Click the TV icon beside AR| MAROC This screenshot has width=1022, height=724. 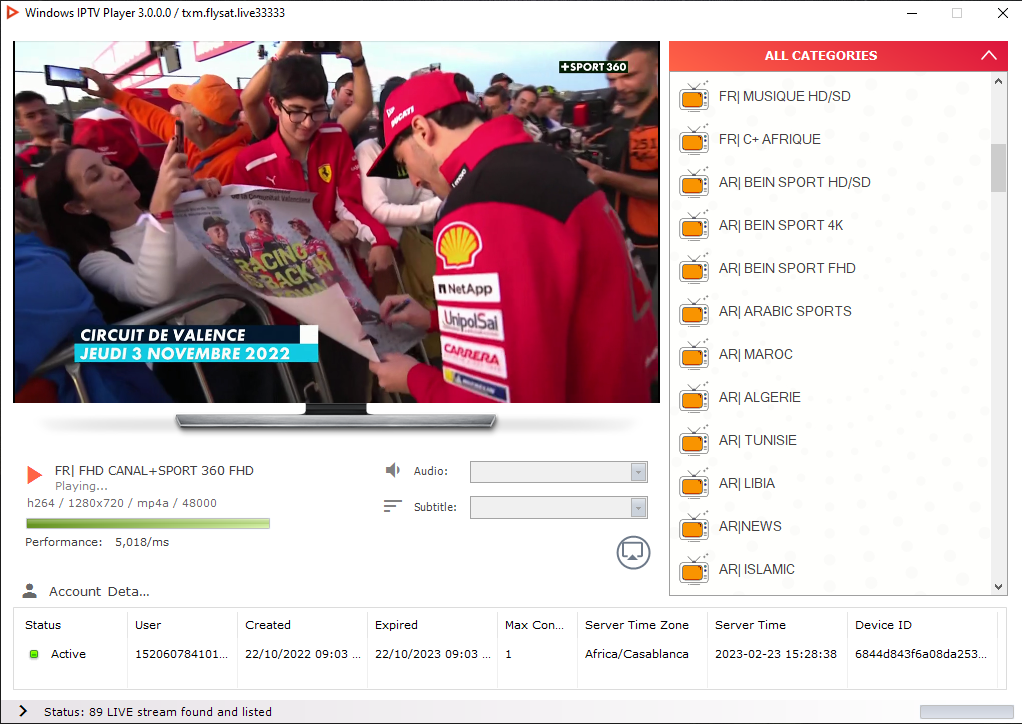click(x=694, y=356)
